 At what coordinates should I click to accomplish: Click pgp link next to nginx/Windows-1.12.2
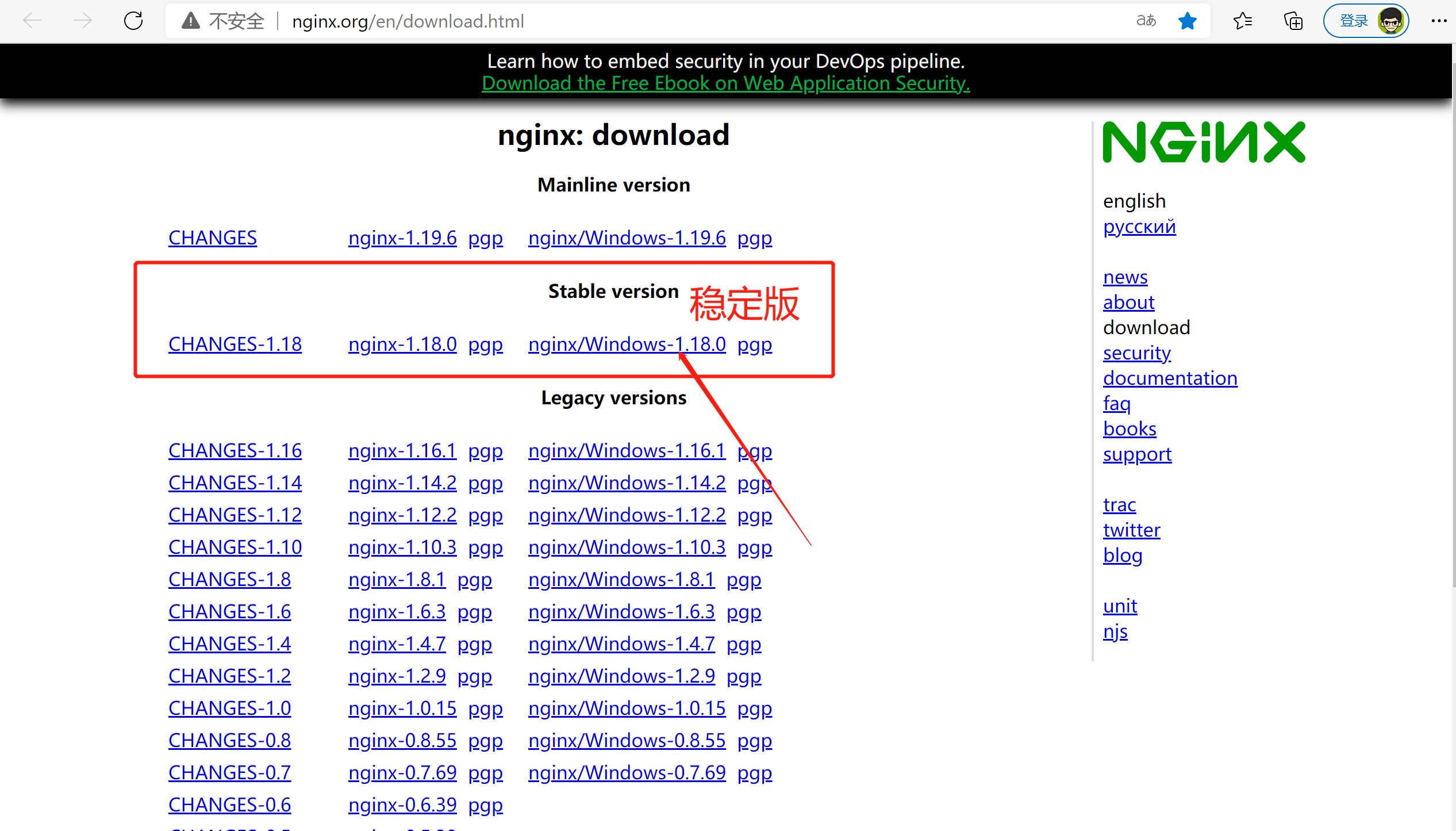(x=754, y=515)
